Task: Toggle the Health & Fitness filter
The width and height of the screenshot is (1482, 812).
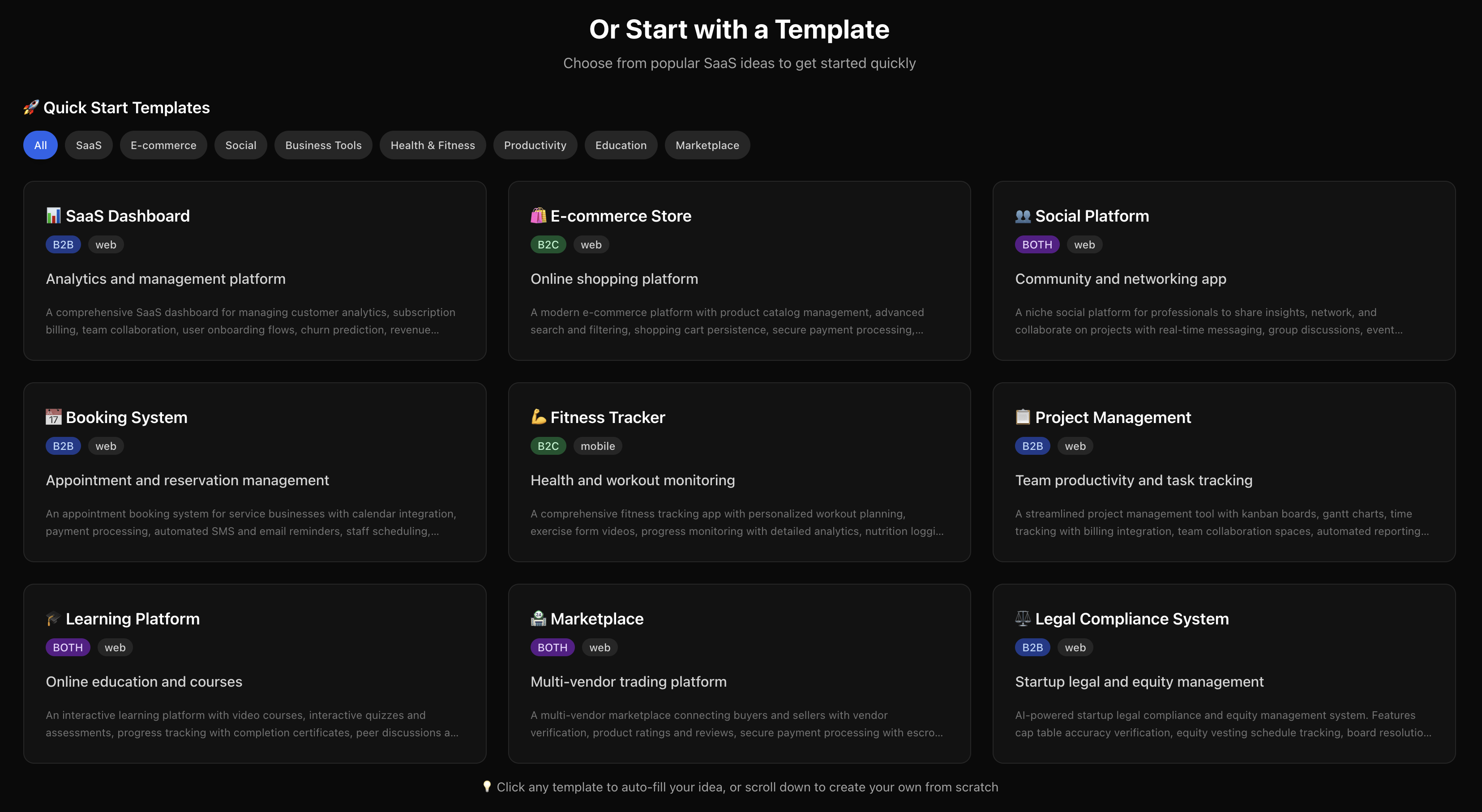Action: [433, 145]
